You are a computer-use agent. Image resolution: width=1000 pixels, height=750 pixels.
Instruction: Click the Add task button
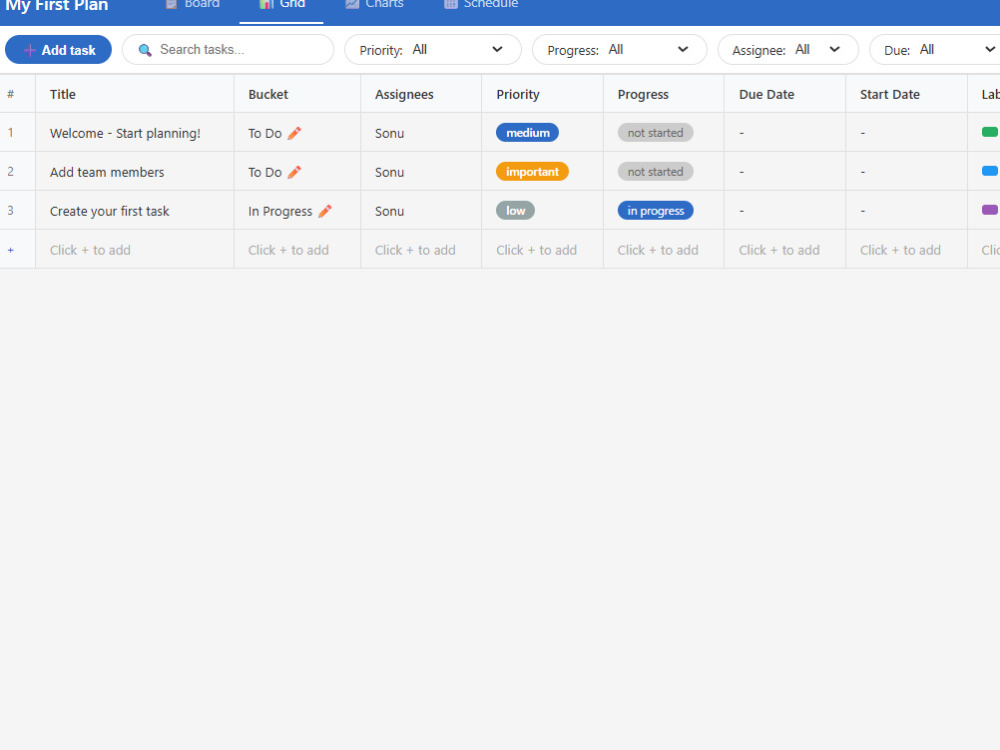click(x=58, y=50)
